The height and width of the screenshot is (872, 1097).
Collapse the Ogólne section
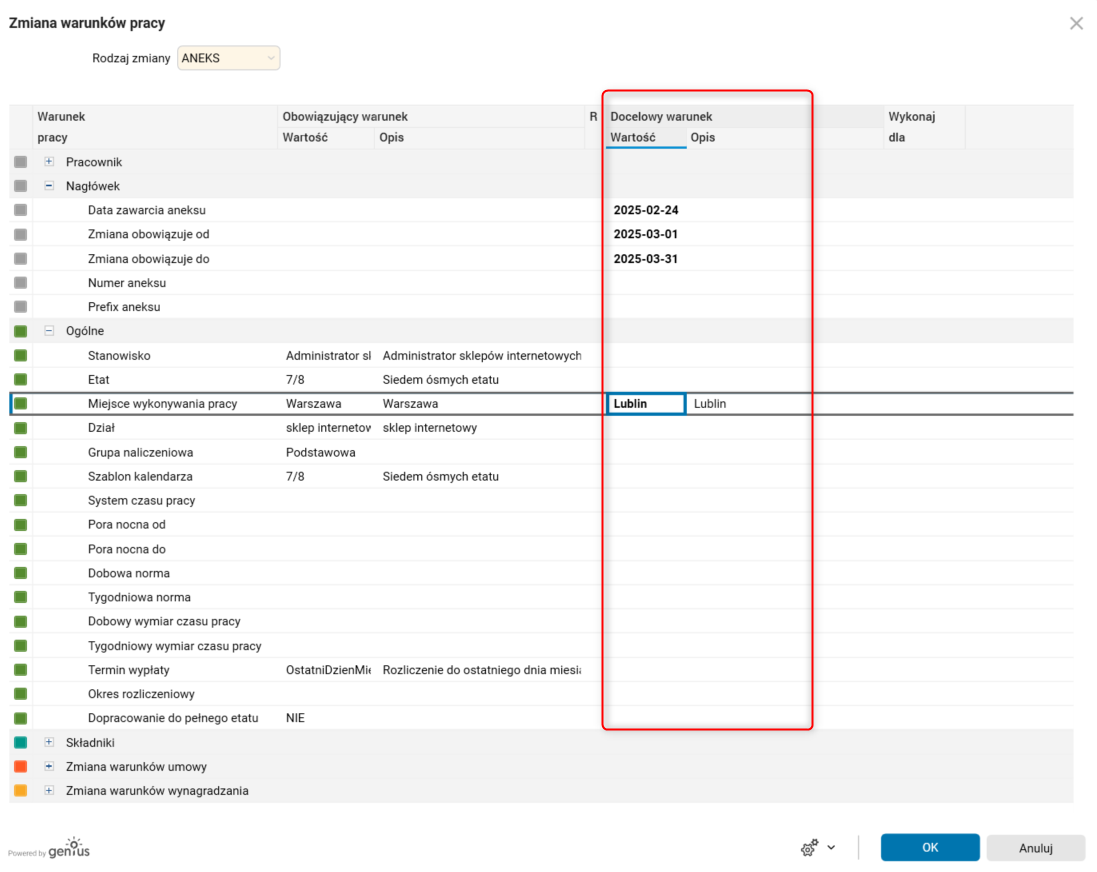pos(49,331)
